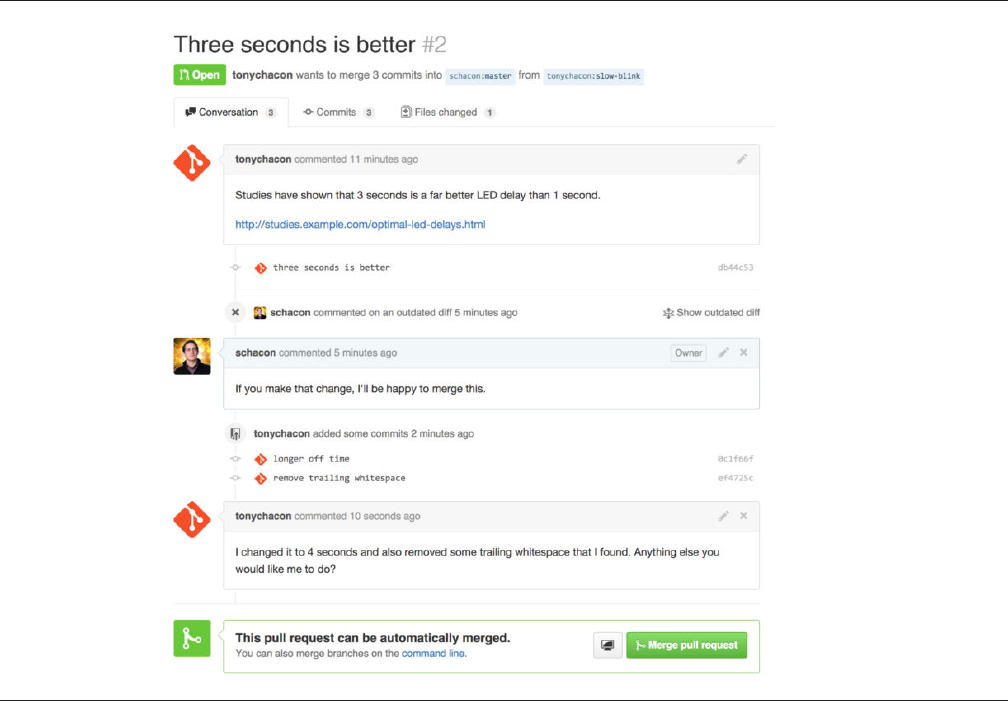The height and width of the screenshot is (701, 1008).
Task: Open the 'remove trailing whitespace' commit
Action: click(339, 478)
